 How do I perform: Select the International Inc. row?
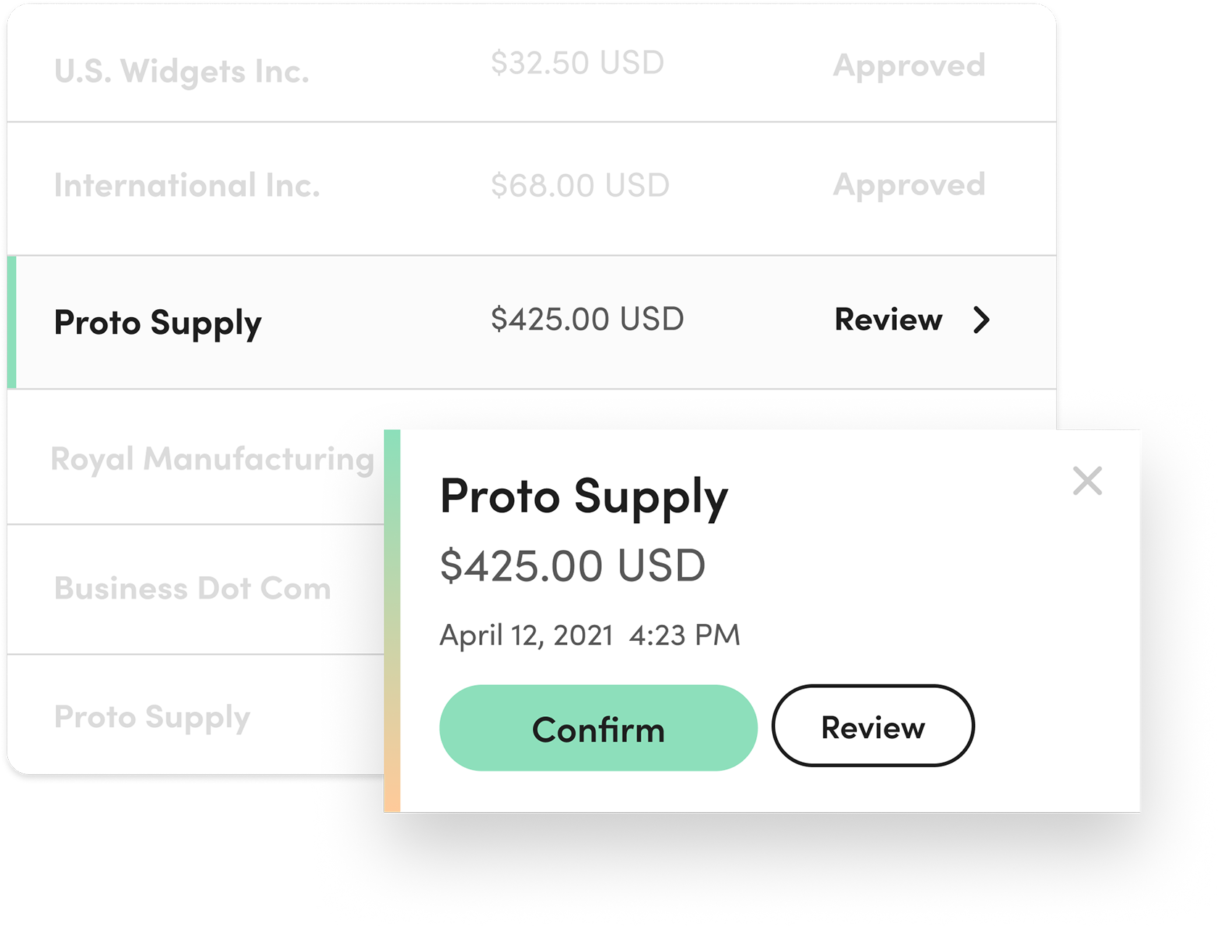[186, 185]
